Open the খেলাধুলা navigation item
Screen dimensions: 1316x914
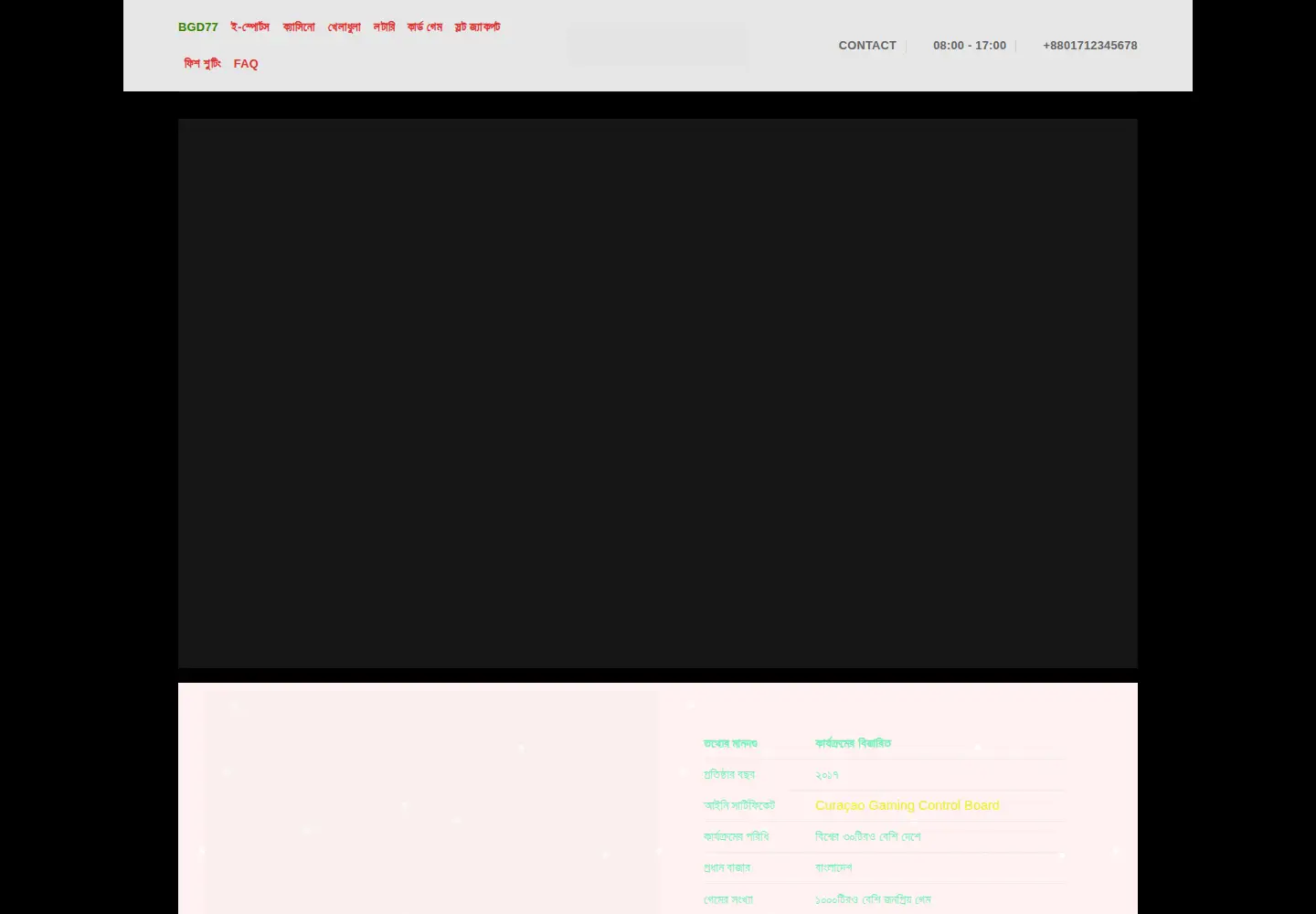(345, 27)
